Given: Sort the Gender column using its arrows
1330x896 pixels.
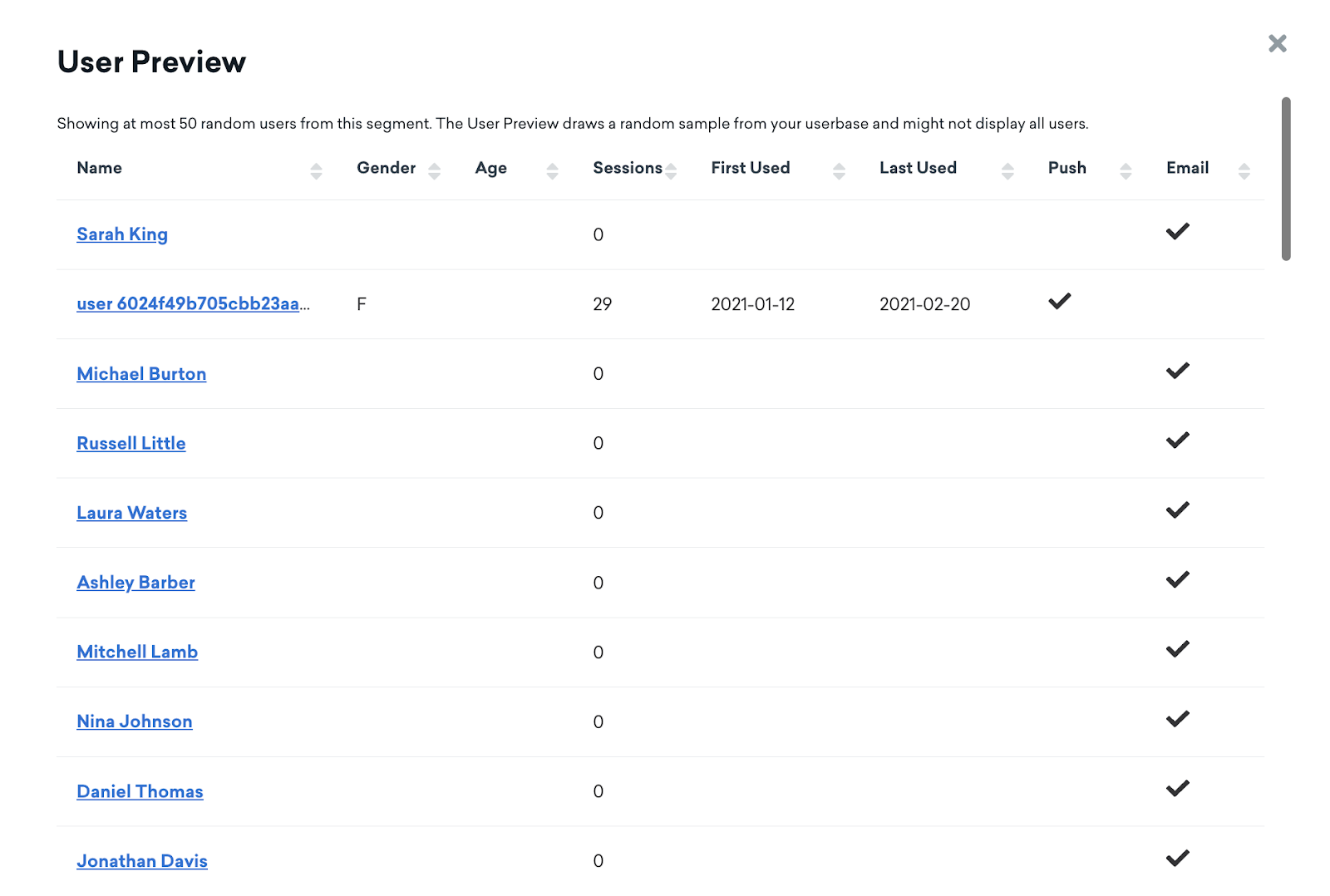Looking at the screenshot, I should coord(435,170).
